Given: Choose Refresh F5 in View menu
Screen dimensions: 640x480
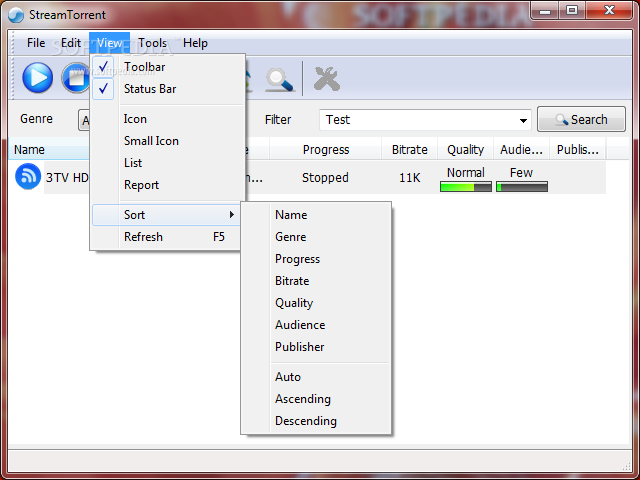Looking at the screenshot, I should [x=165, y=237].
